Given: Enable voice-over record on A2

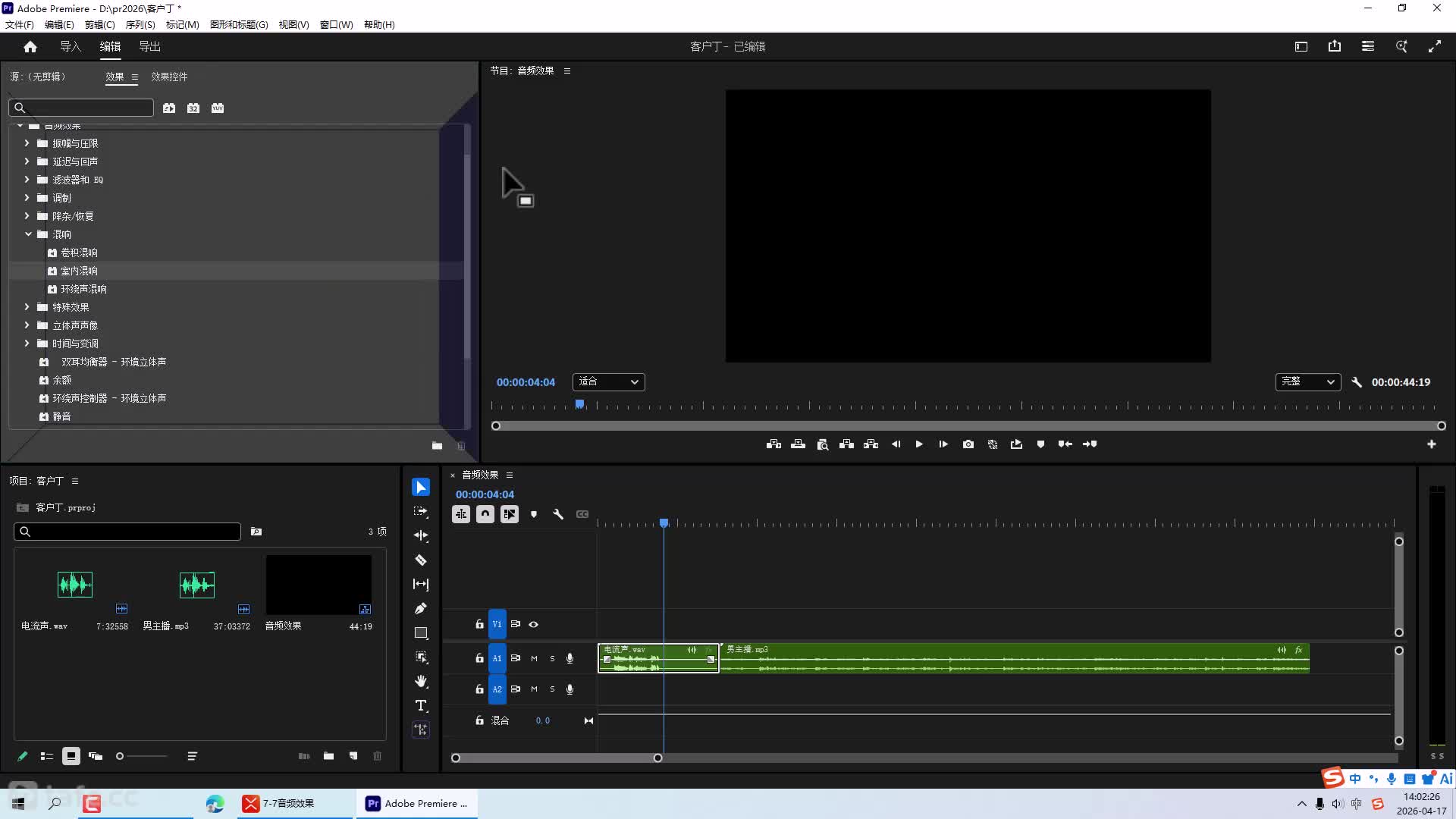Looking at the screenshot, I should (x=570, y=689).
